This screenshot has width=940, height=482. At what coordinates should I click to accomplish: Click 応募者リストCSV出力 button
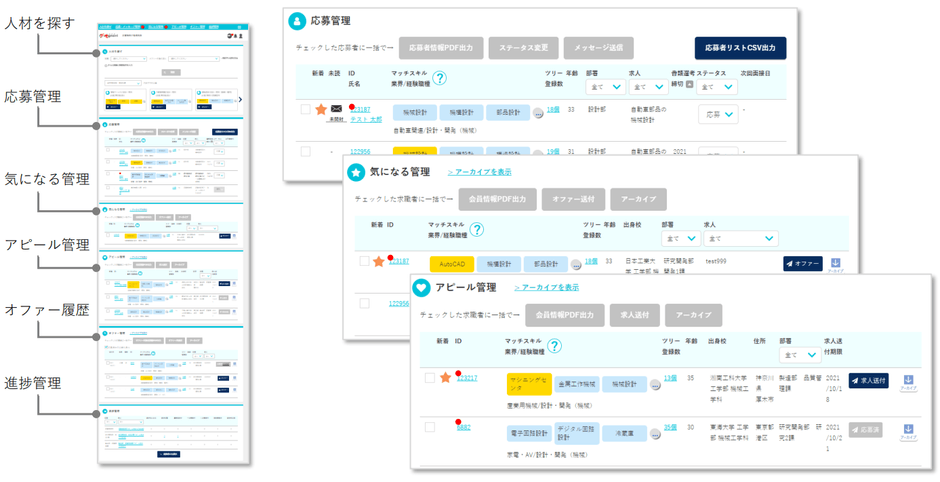click(x=740, y=47)
